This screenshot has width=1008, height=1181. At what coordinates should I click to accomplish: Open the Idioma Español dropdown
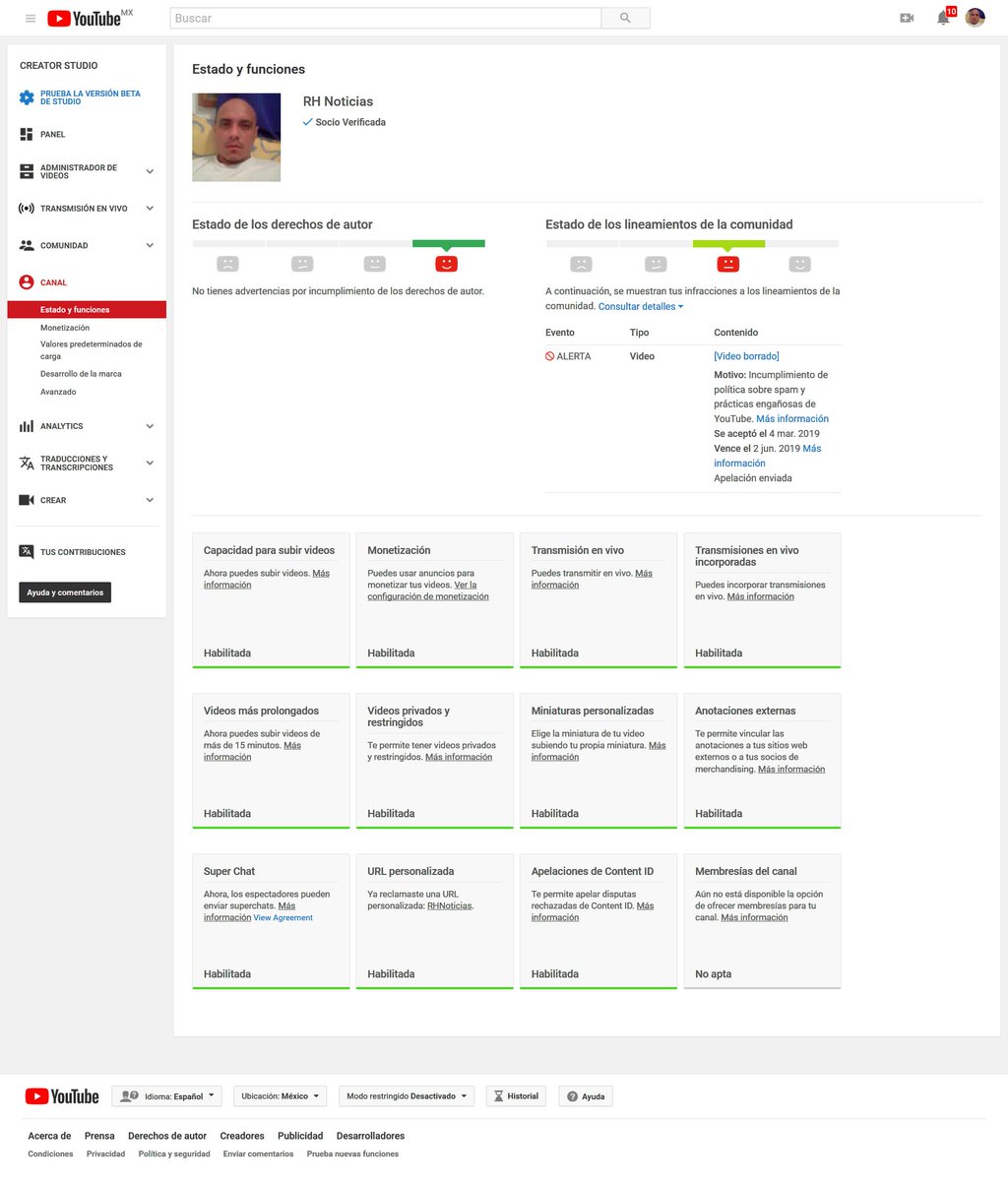pos(167,1096)
